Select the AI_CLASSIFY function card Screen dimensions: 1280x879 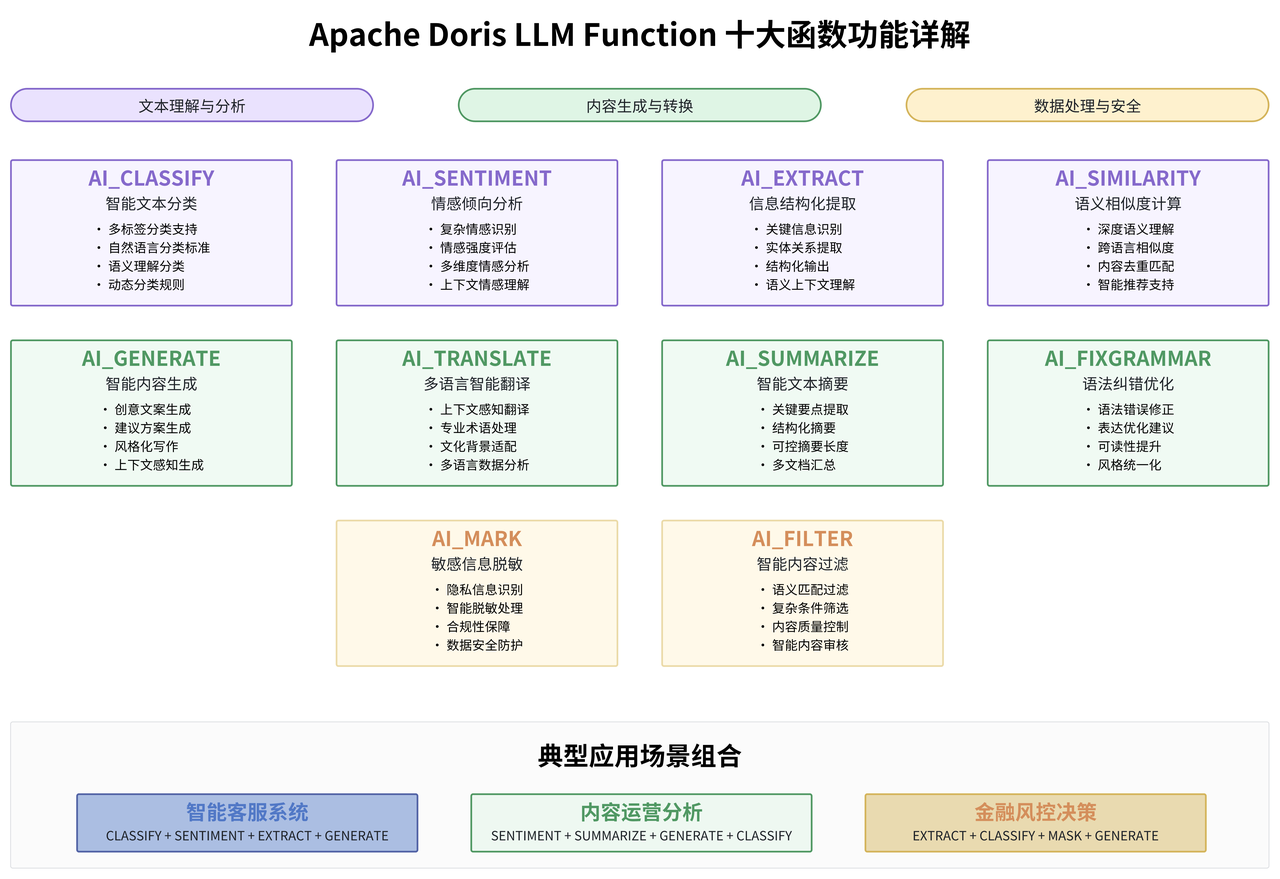[x=150, y=232]
